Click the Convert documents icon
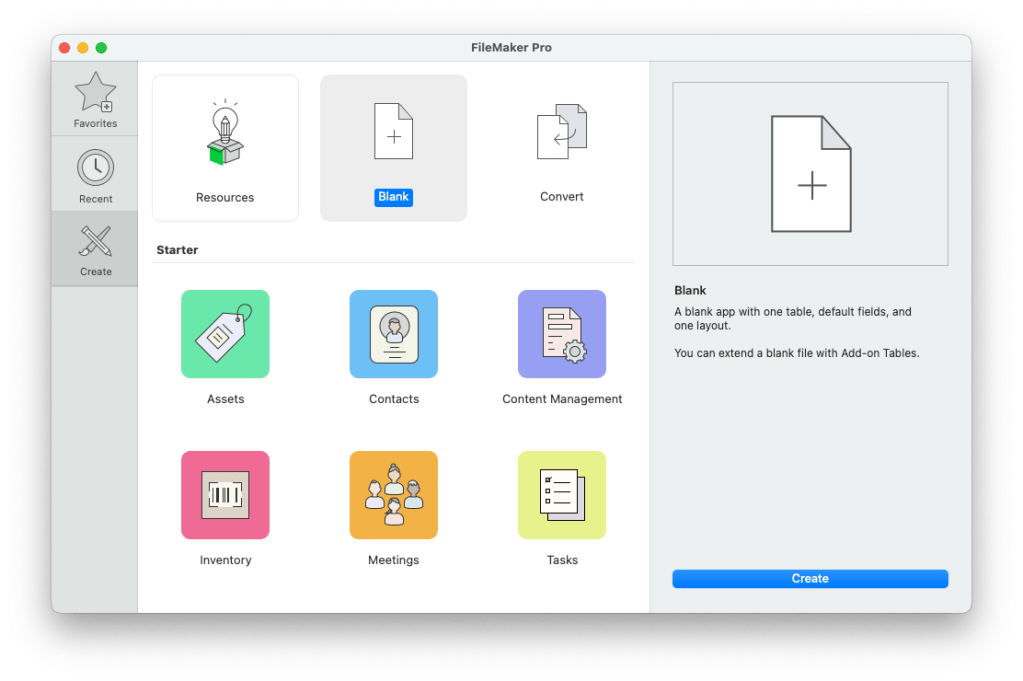 point(561,132)
